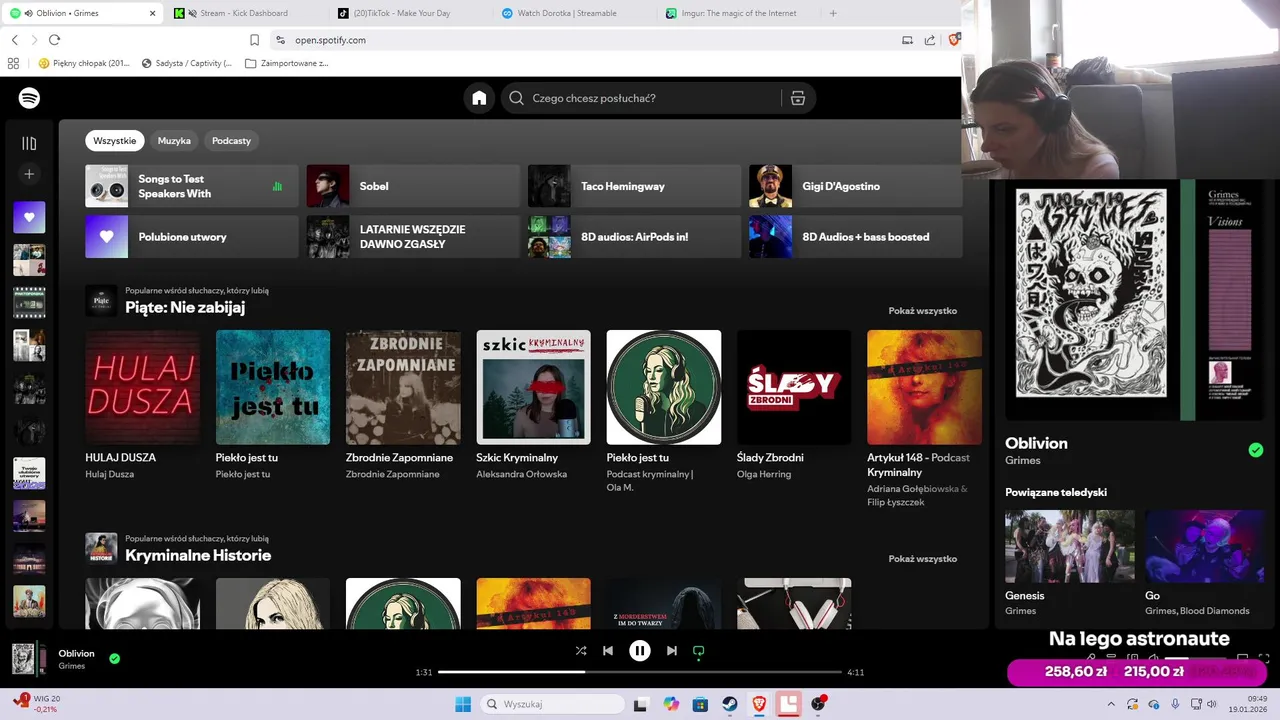Open Liked Songs heart in sidebar
Image resolution: width=1280 pixels, height=720 pixels.
coord(29,217)
